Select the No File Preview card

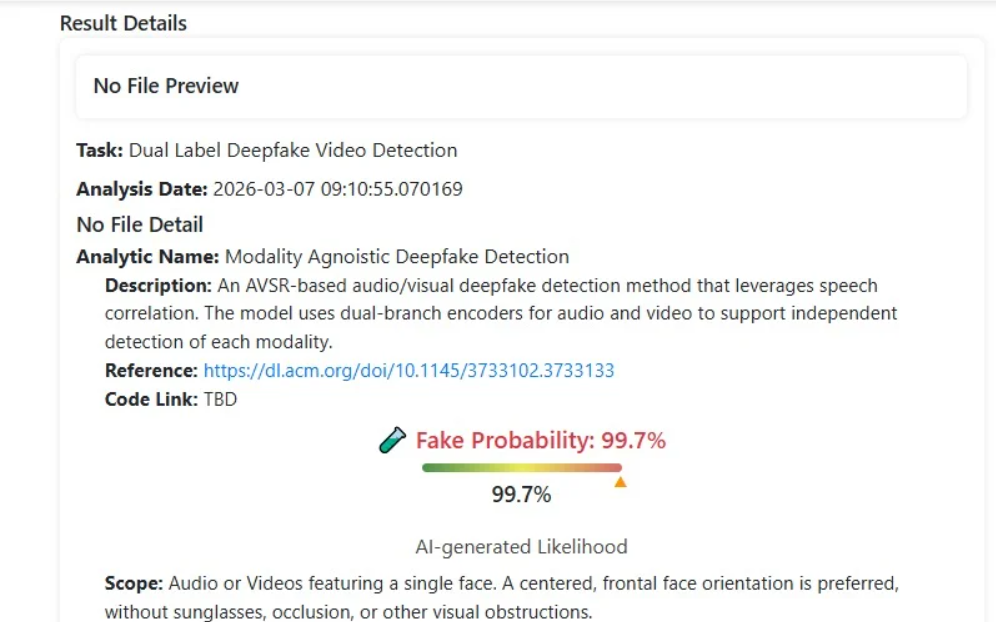(521, 86)
